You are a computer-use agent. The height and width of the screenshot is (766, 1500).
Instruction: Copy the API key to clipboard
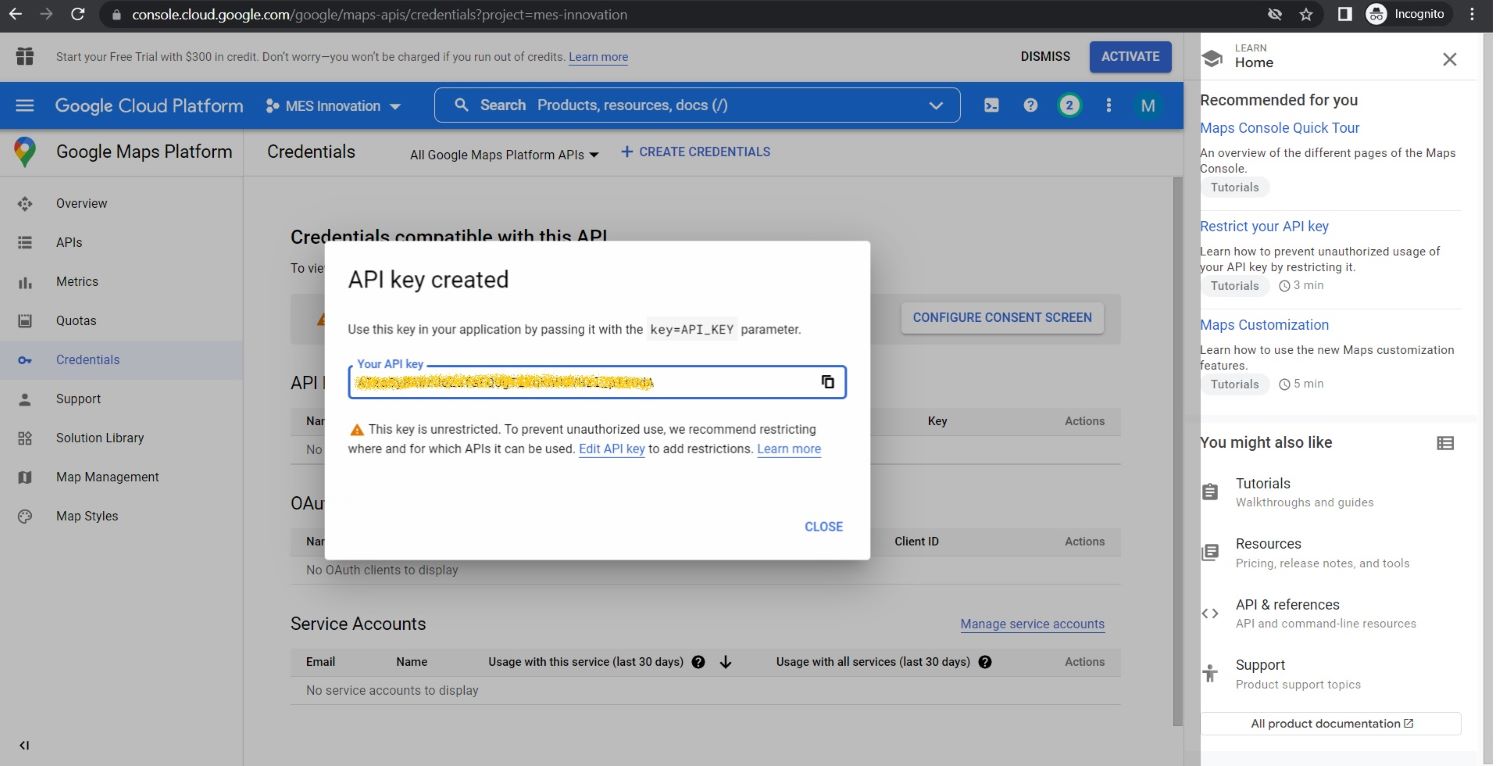tap(827, 381)
